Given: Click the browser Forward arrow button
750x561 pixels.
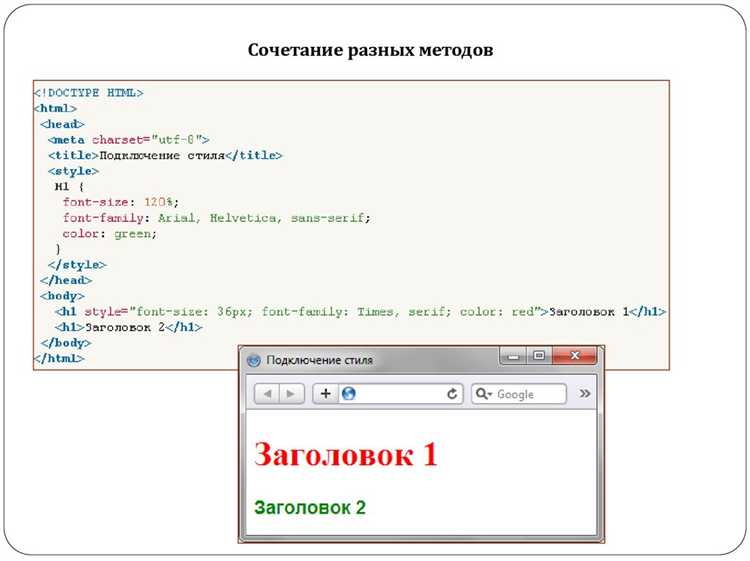Looking at the screenshot, I should 291,394.
